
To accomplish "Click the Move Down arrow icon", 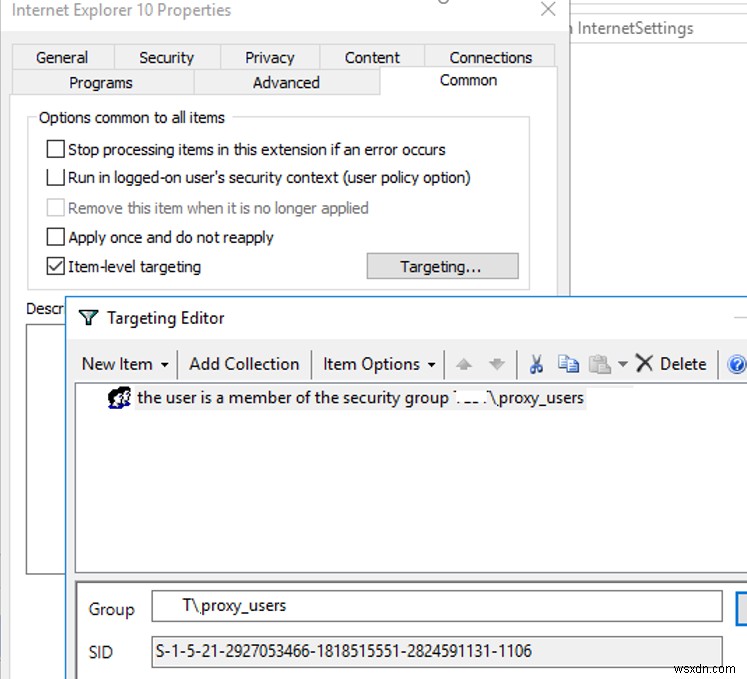I will [497, 365].
